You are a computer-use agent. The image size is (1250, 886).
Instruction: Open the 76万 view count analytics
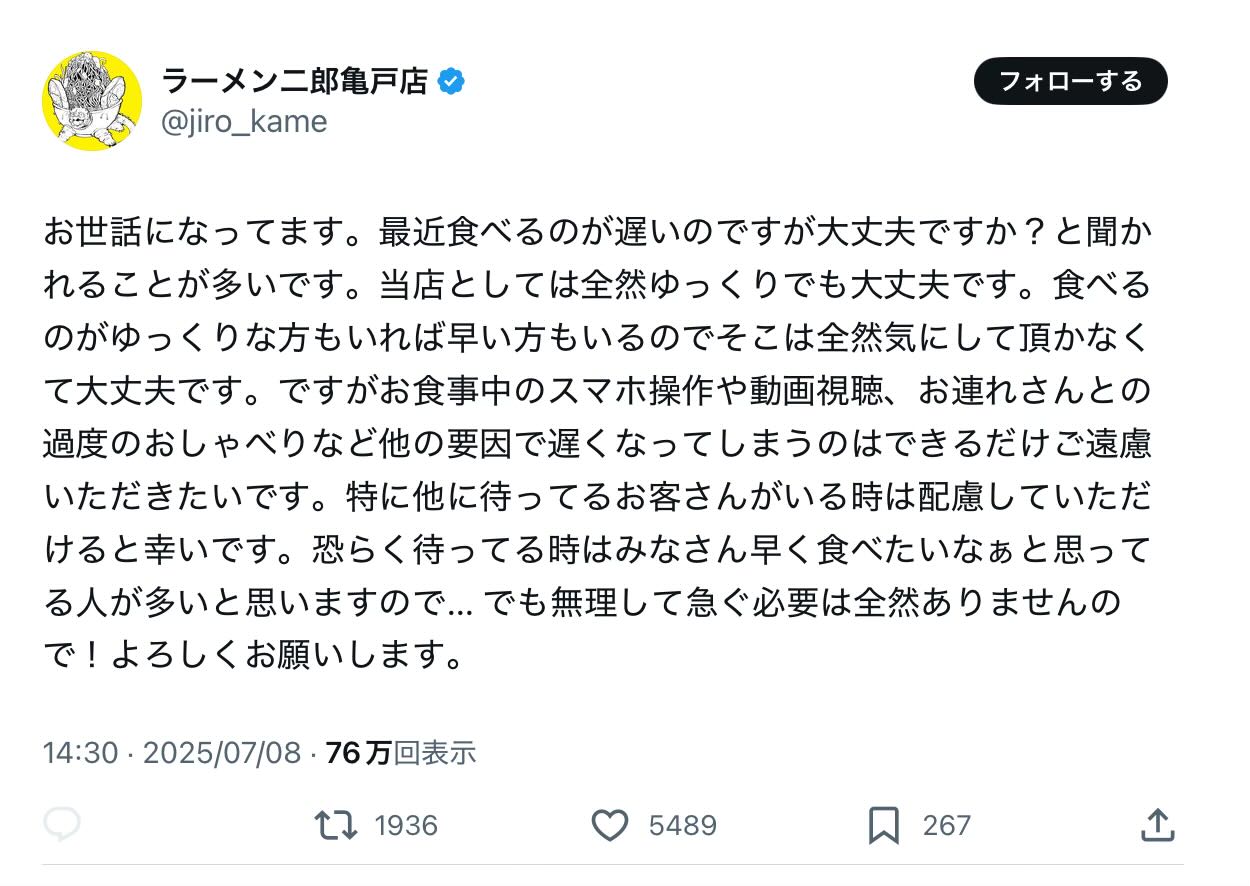[358, 752]
